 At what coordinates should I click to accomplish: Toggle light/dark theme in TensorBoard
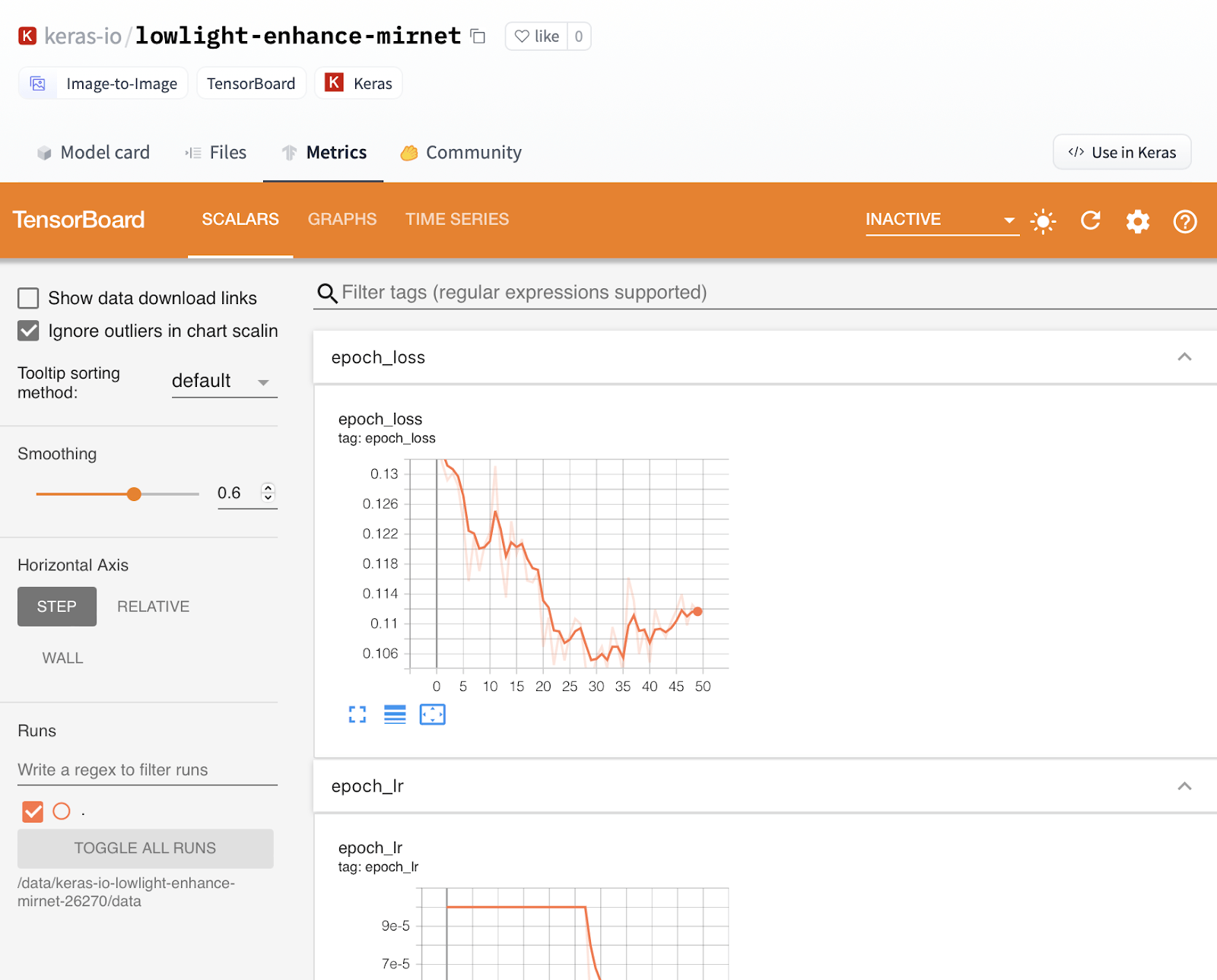[x=1043, y=221]
